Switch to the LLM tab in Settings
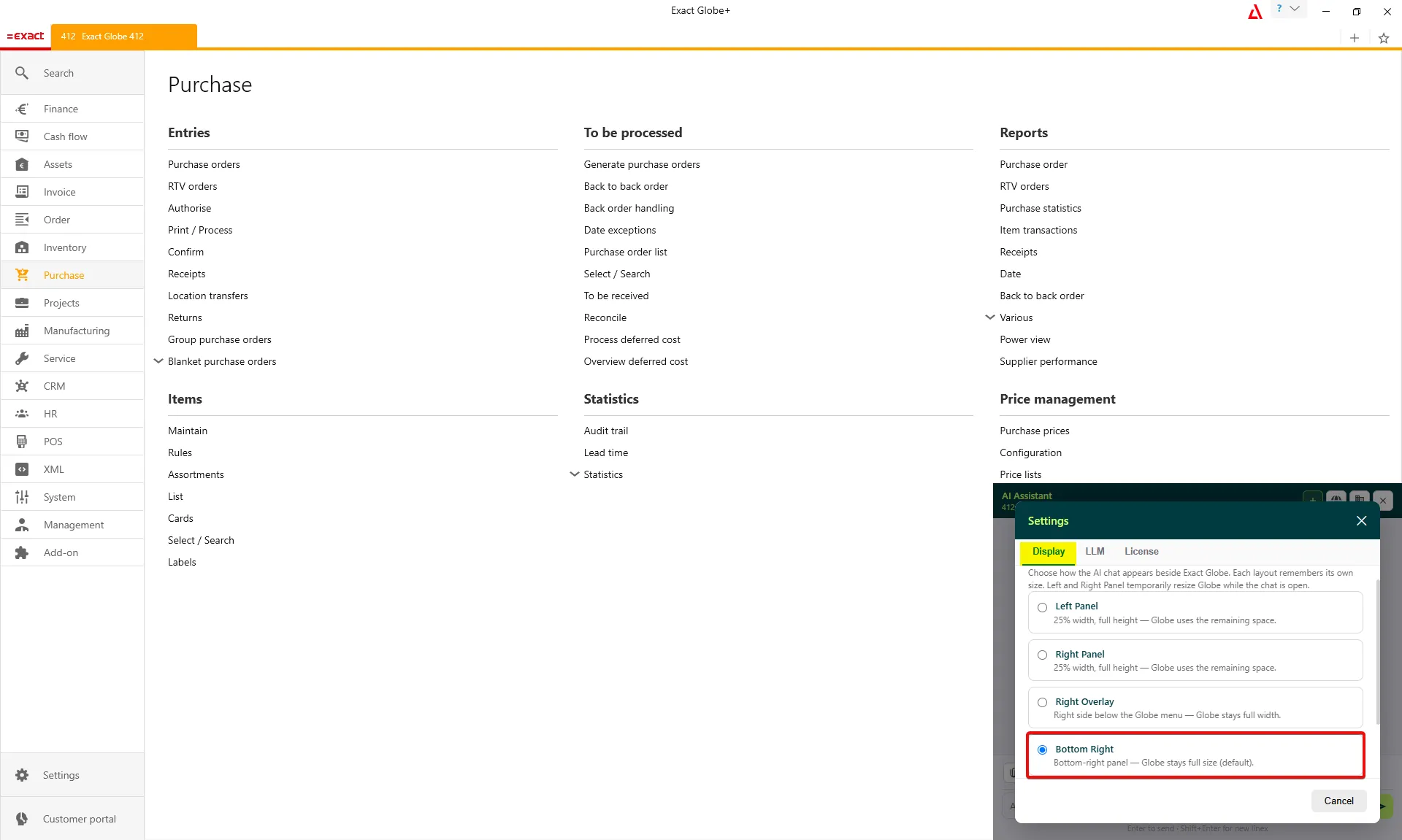Viewport: 1402px width, 840px height. [1095, 552]
